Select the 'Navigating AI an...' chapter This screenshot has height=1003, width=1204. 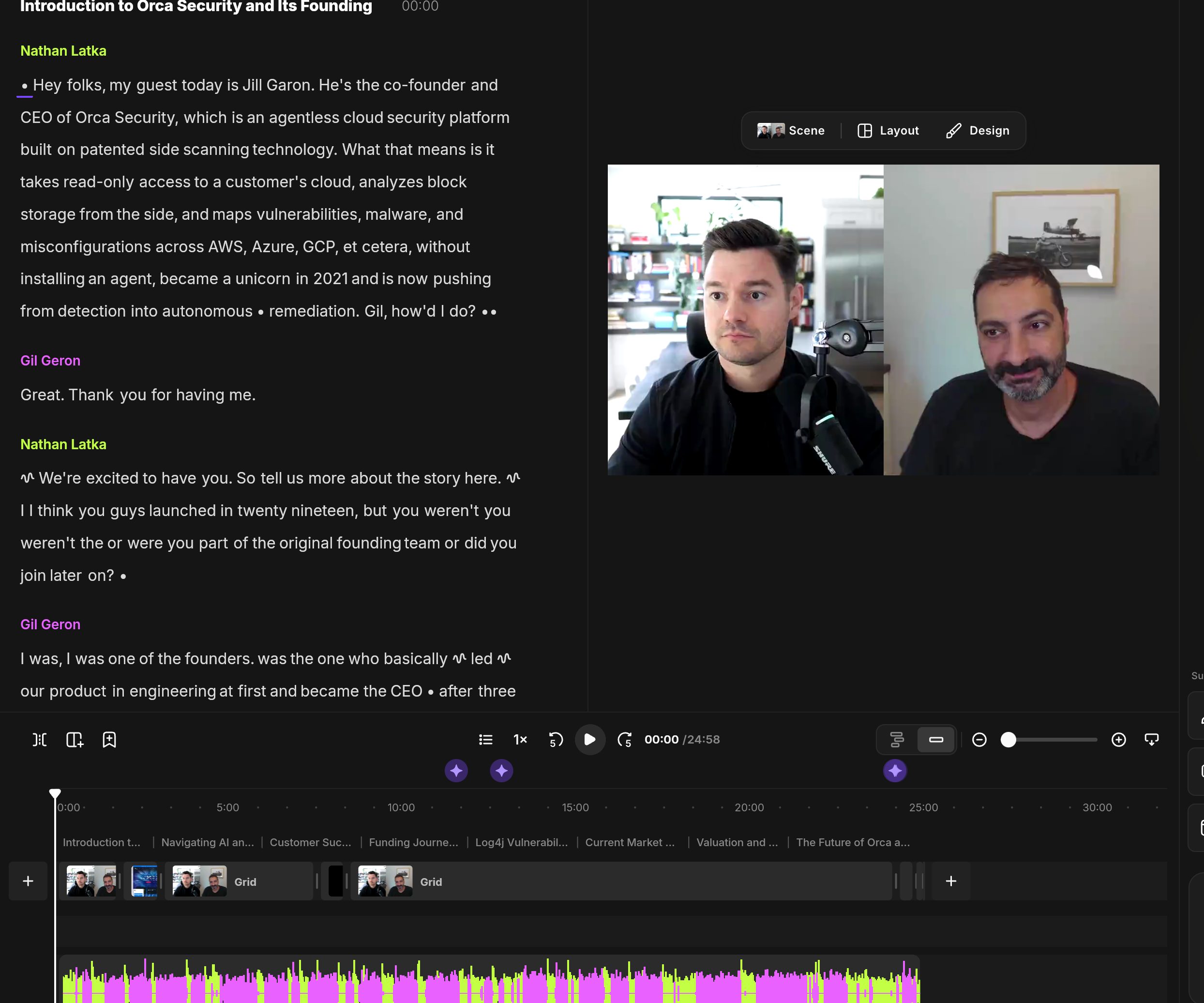tap(208, 842)
